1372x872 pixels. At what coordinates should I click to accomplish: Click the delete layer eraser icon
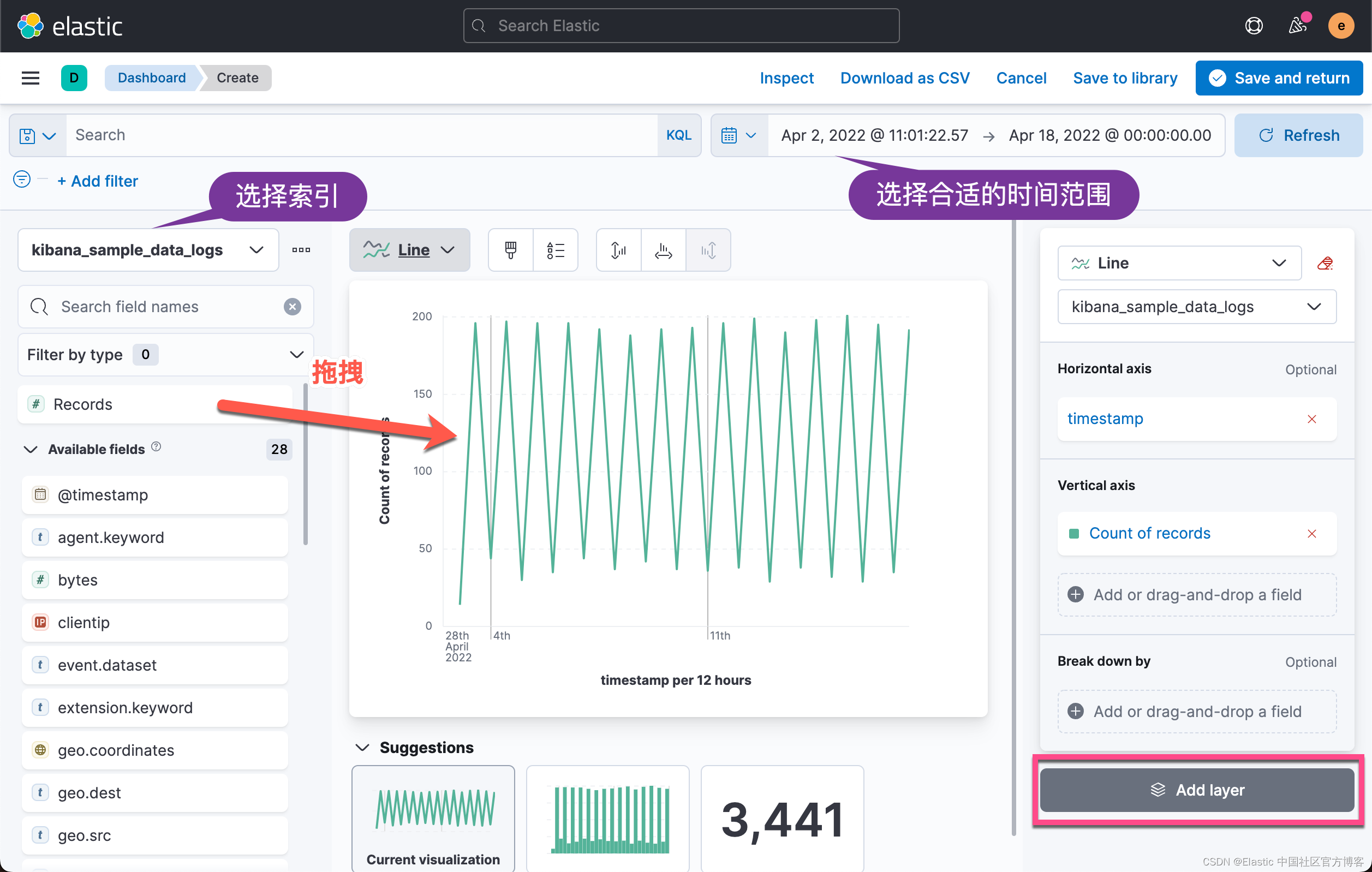click(x=1325, y=263)
